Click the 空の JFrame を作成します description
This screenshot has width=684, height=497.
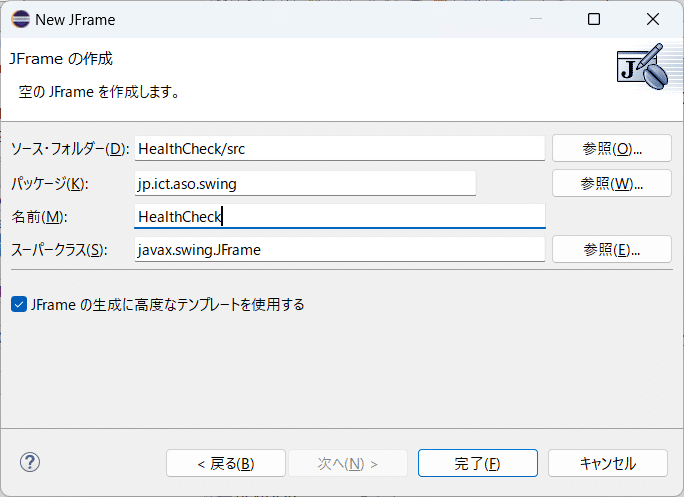pyautogui.click(x=99, y=92)
